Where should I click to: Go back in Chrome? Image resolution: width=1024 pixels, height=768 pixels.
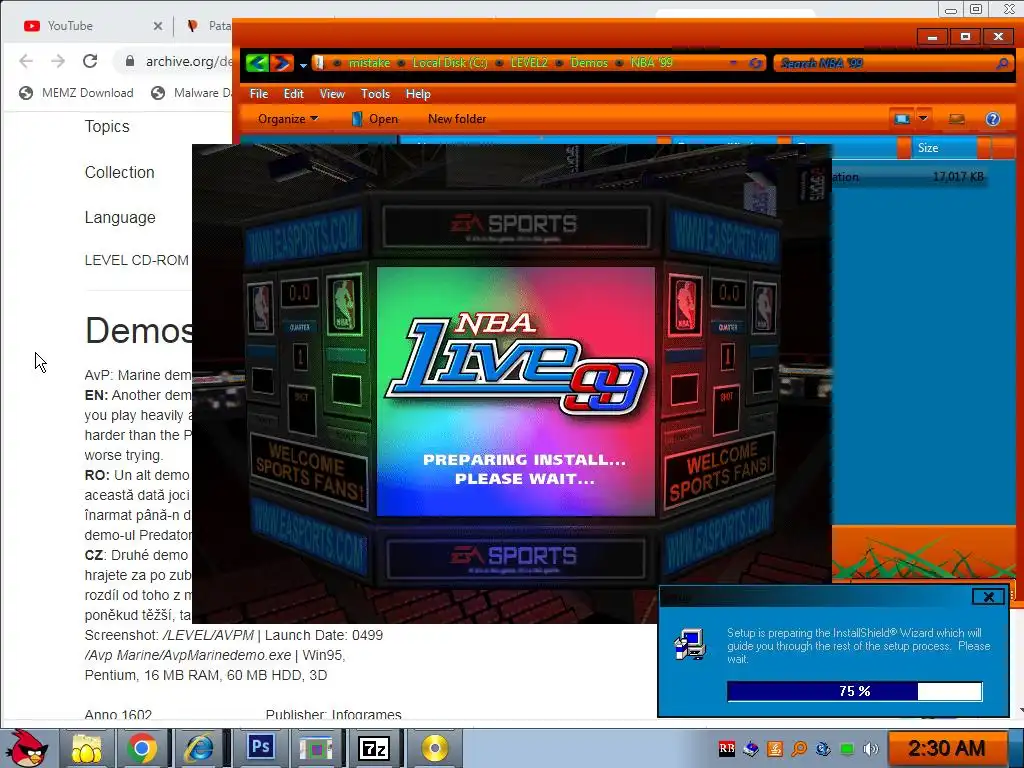click(x=26, y=61)
